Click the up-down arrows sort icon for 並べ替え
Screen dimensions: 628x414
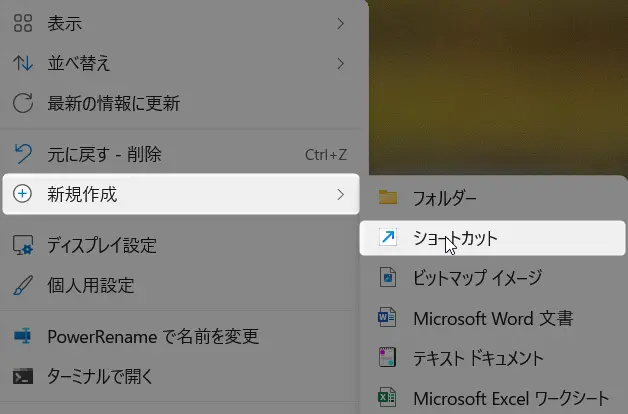pos(22,63)
